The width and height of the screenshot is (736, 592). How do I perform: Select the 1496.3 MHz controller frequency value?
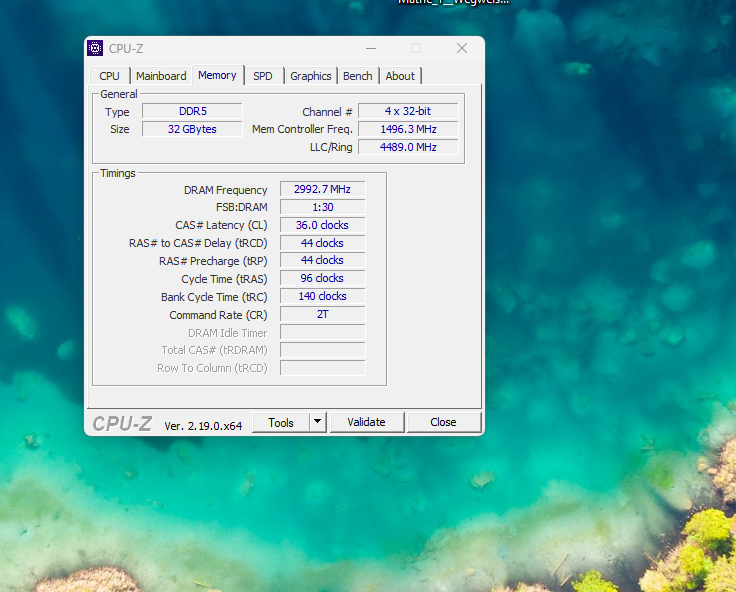pos(408,129)
